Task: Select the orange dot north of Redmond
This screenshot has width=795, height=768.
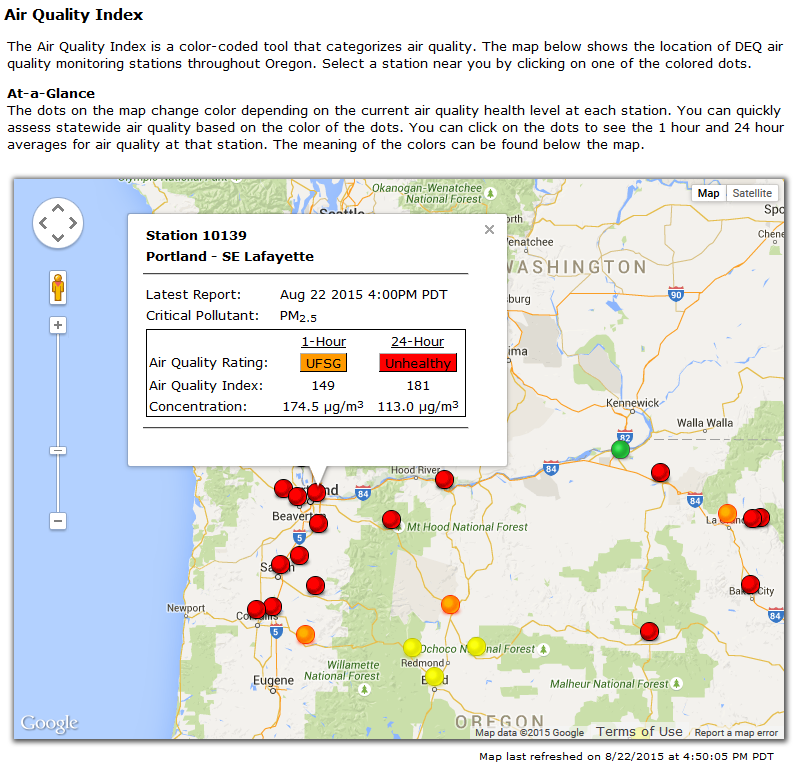Action: (450, 604)
